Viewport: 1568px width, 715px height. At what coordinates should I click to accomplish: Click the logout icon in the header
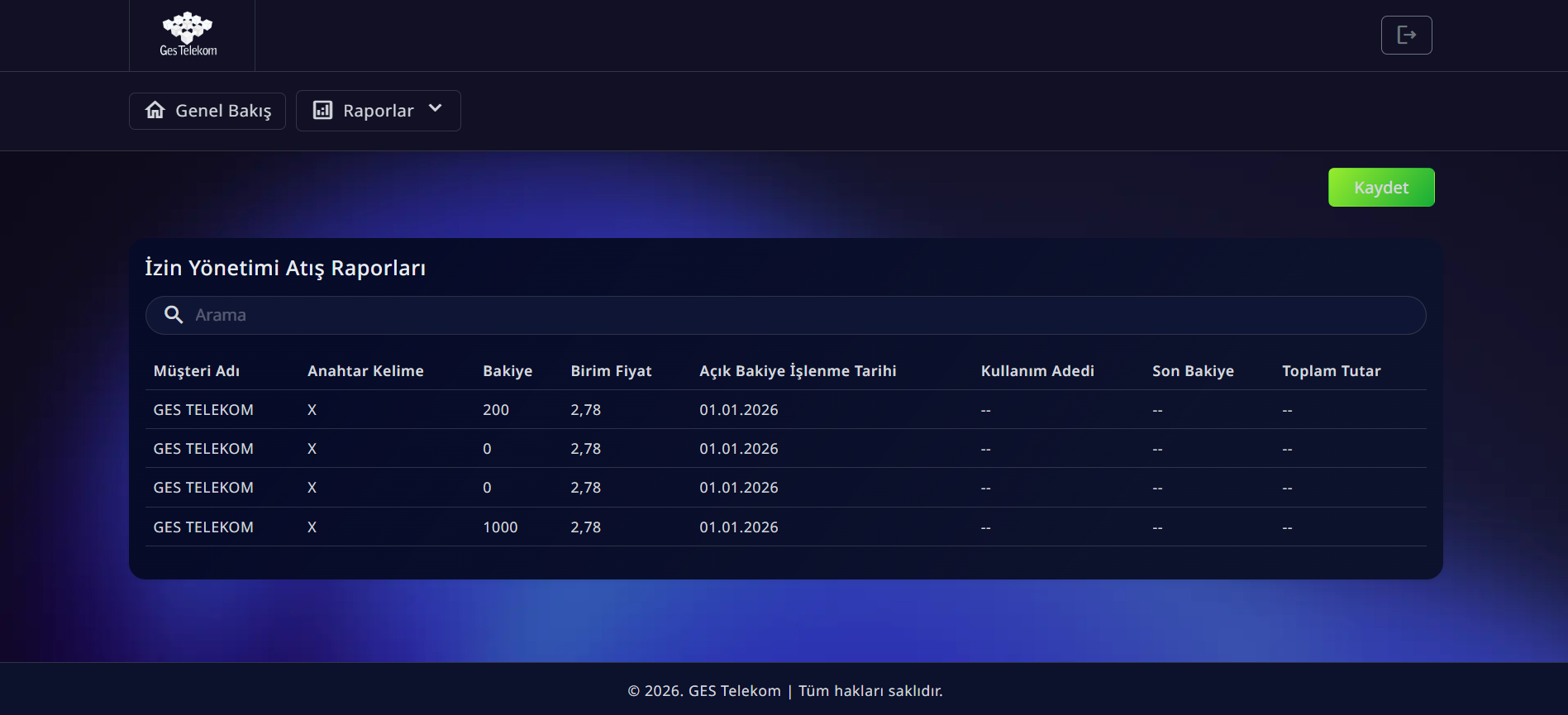pos(1406,35)
